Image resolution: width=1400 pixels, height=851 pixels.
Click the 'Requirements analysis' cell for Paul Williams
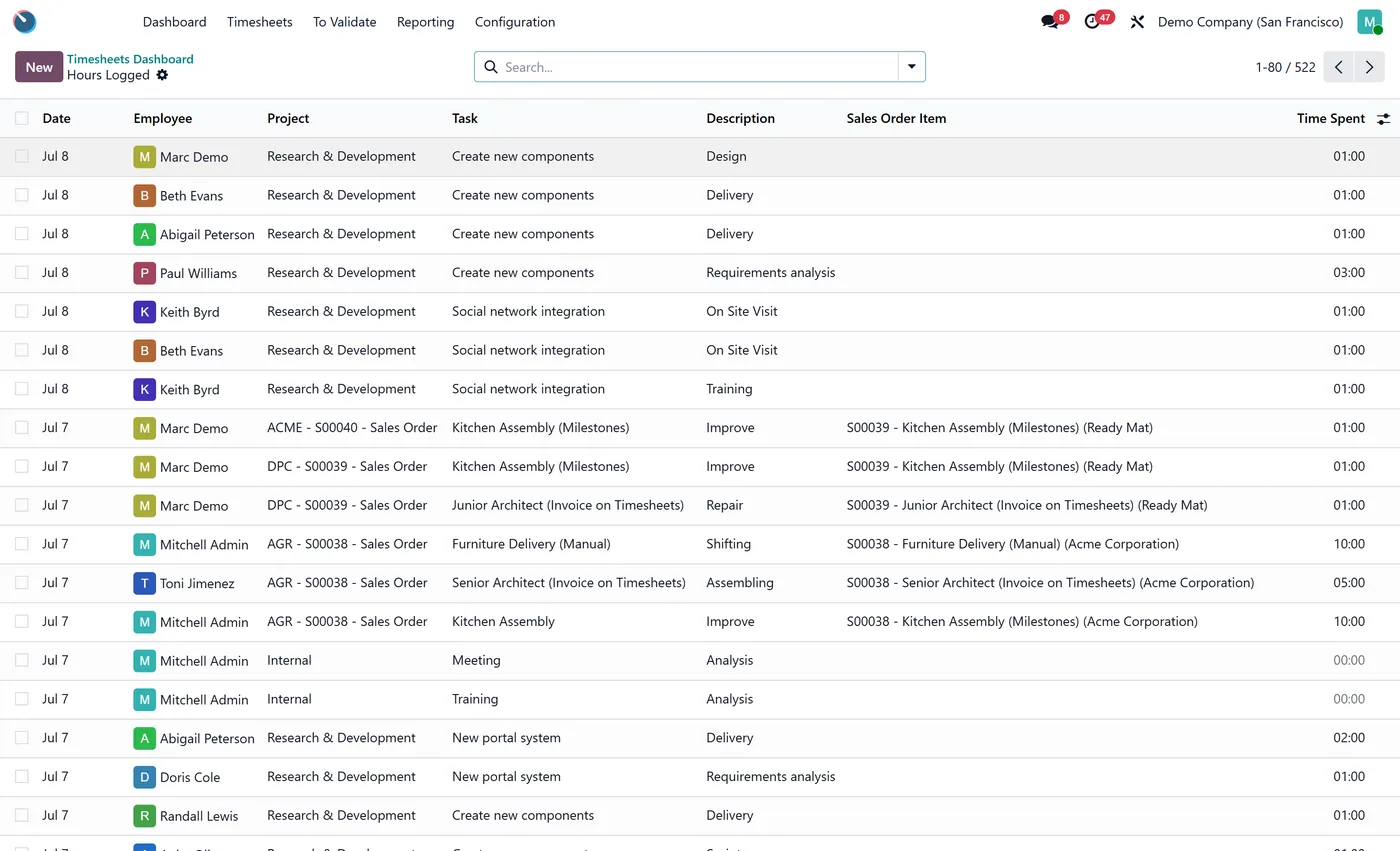(770, 272)
